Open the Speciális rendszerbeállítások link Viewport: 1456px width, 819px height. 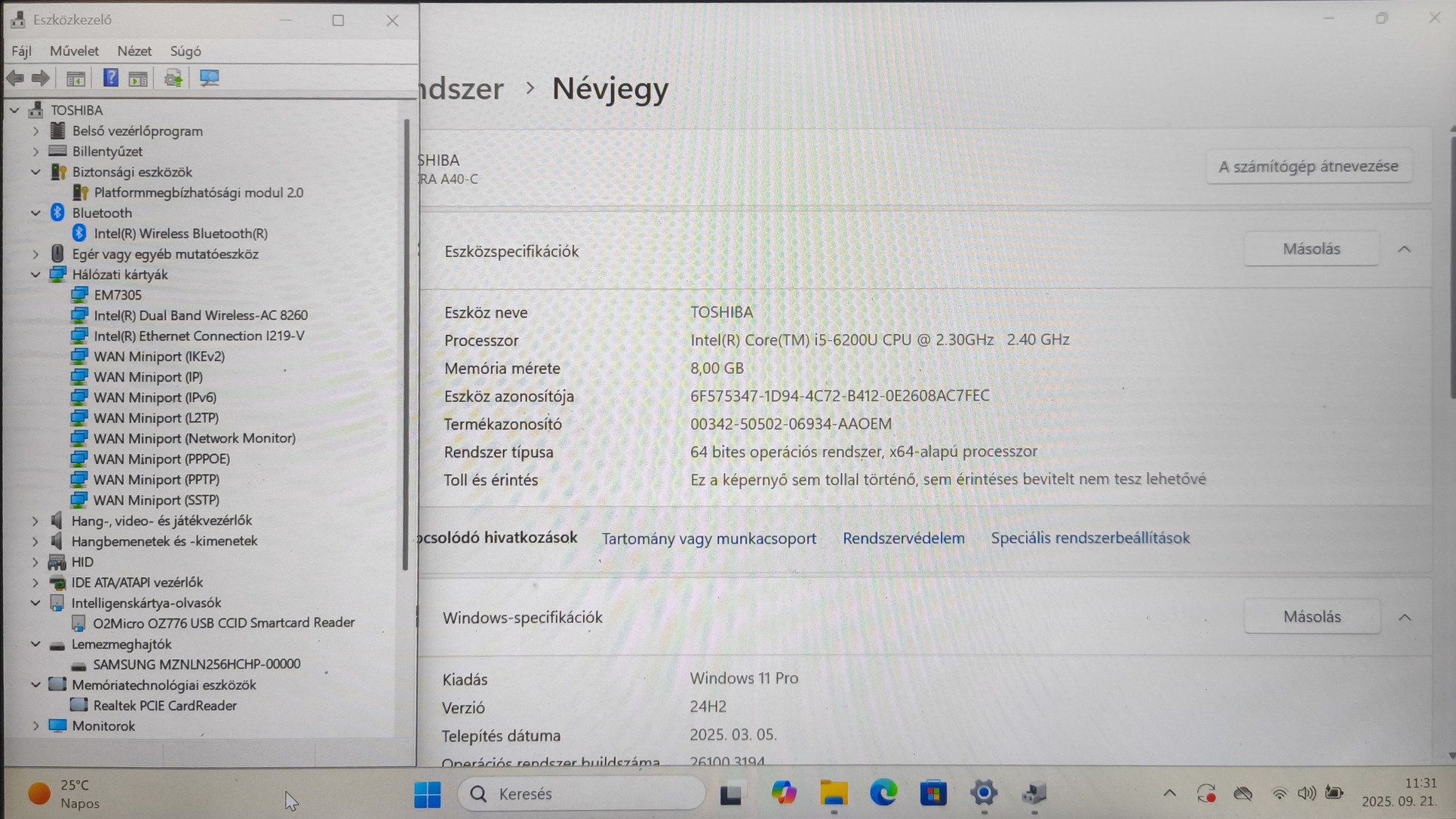tap(1090, 538)
